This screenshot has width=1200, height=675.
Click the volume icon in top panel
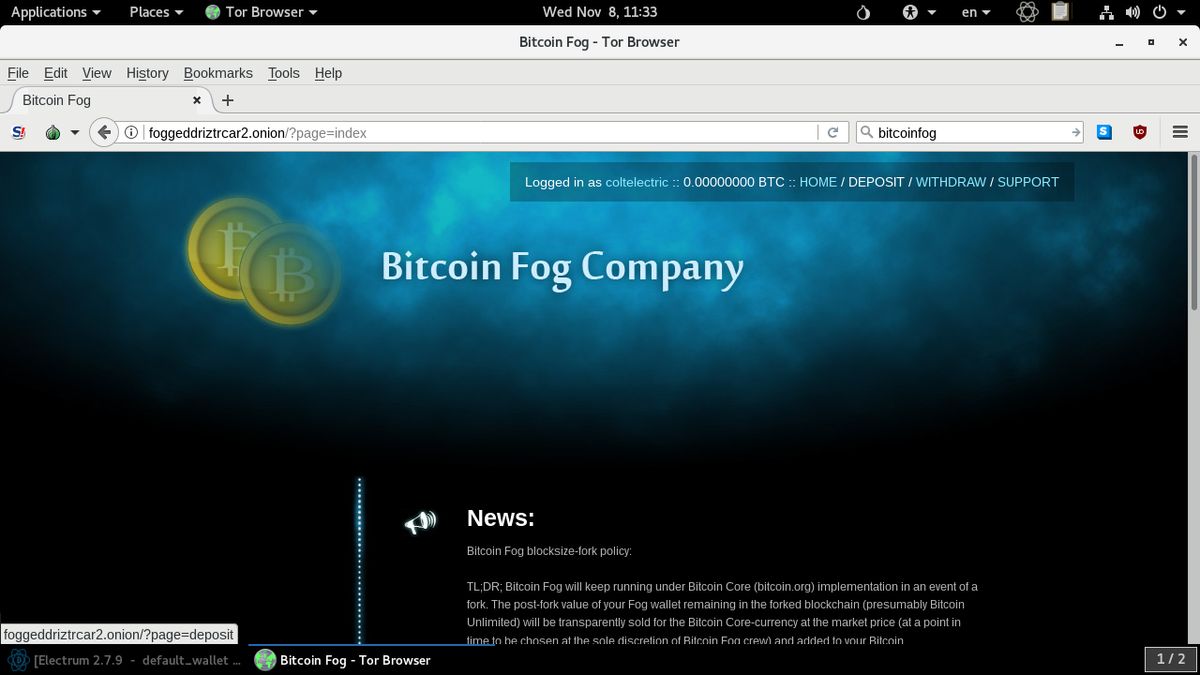[1132, 12]
